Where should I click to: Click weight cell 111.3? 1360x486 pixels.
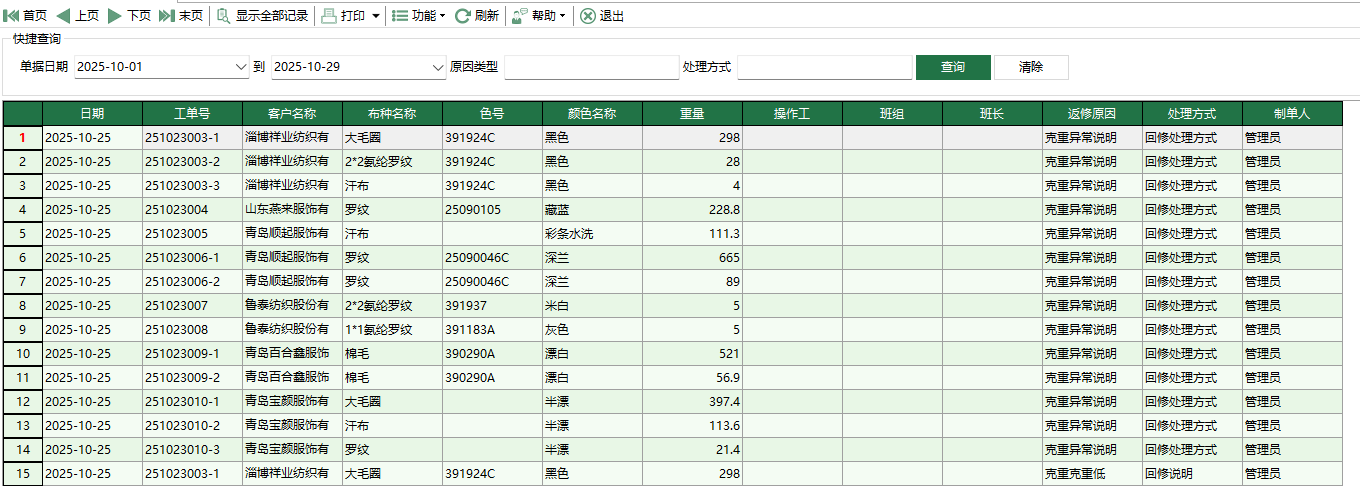click(693, 233)
